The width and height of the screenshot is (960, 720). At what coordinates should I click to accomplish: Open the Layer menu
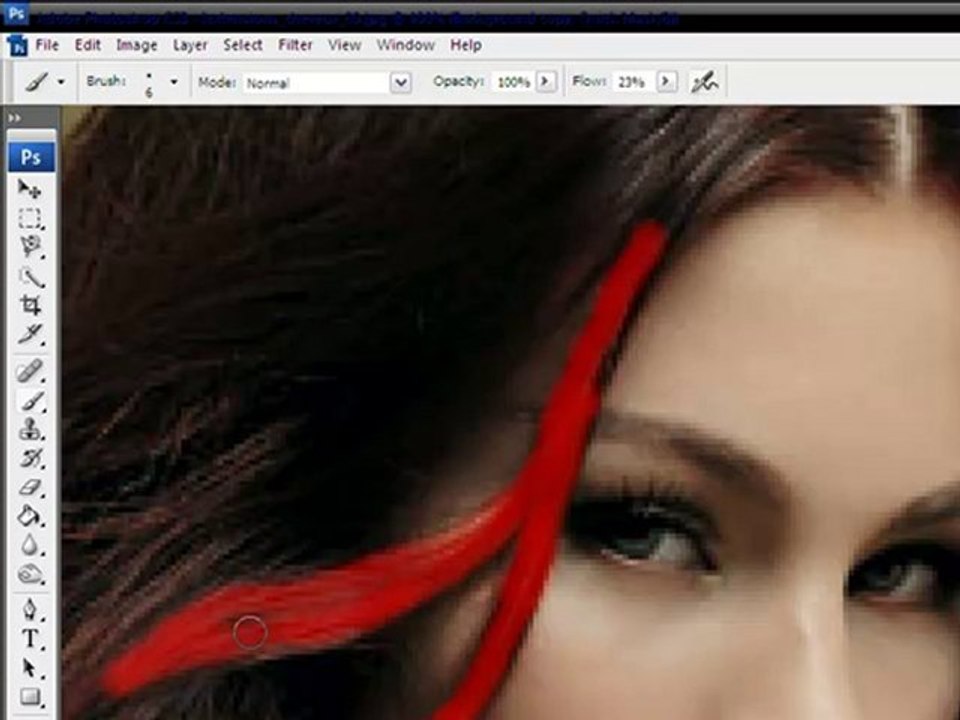190,45
